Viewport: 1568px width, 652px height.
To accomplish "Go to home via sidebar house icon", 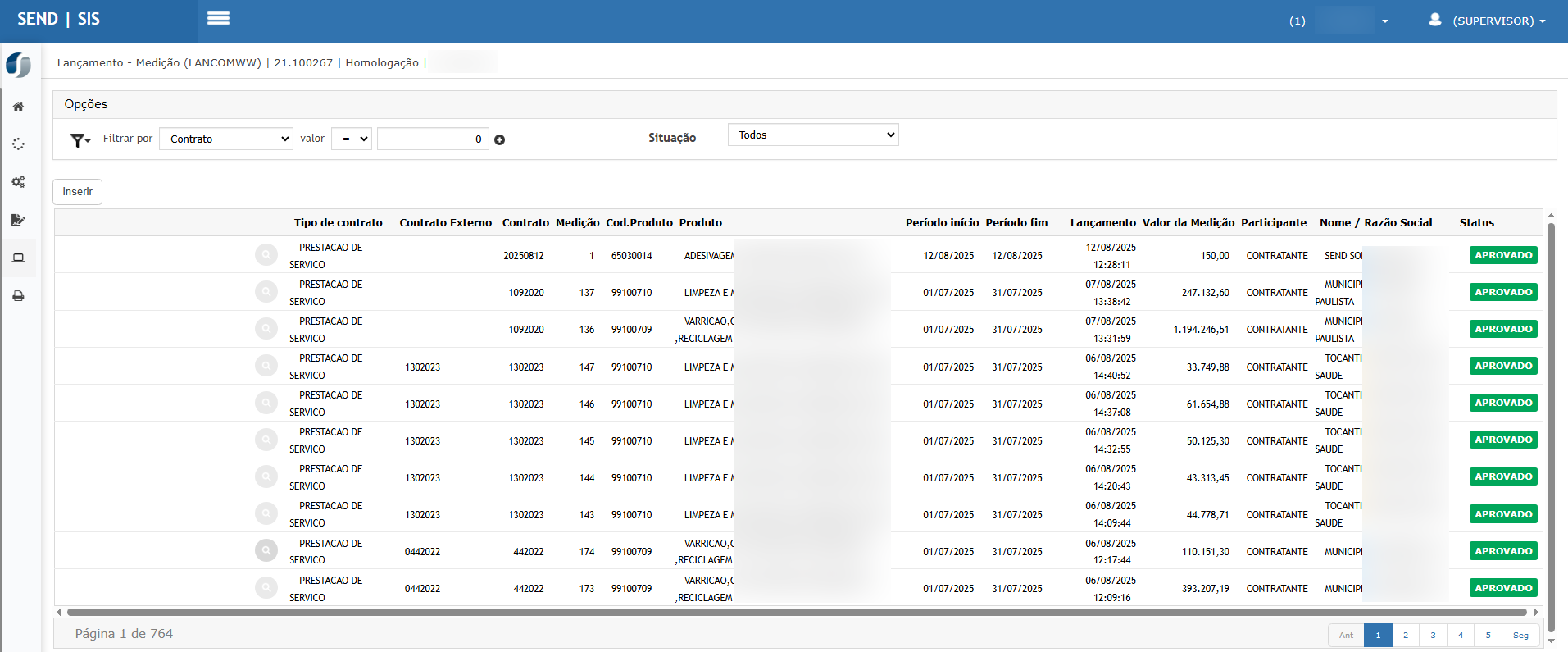I will pos(18,107).
